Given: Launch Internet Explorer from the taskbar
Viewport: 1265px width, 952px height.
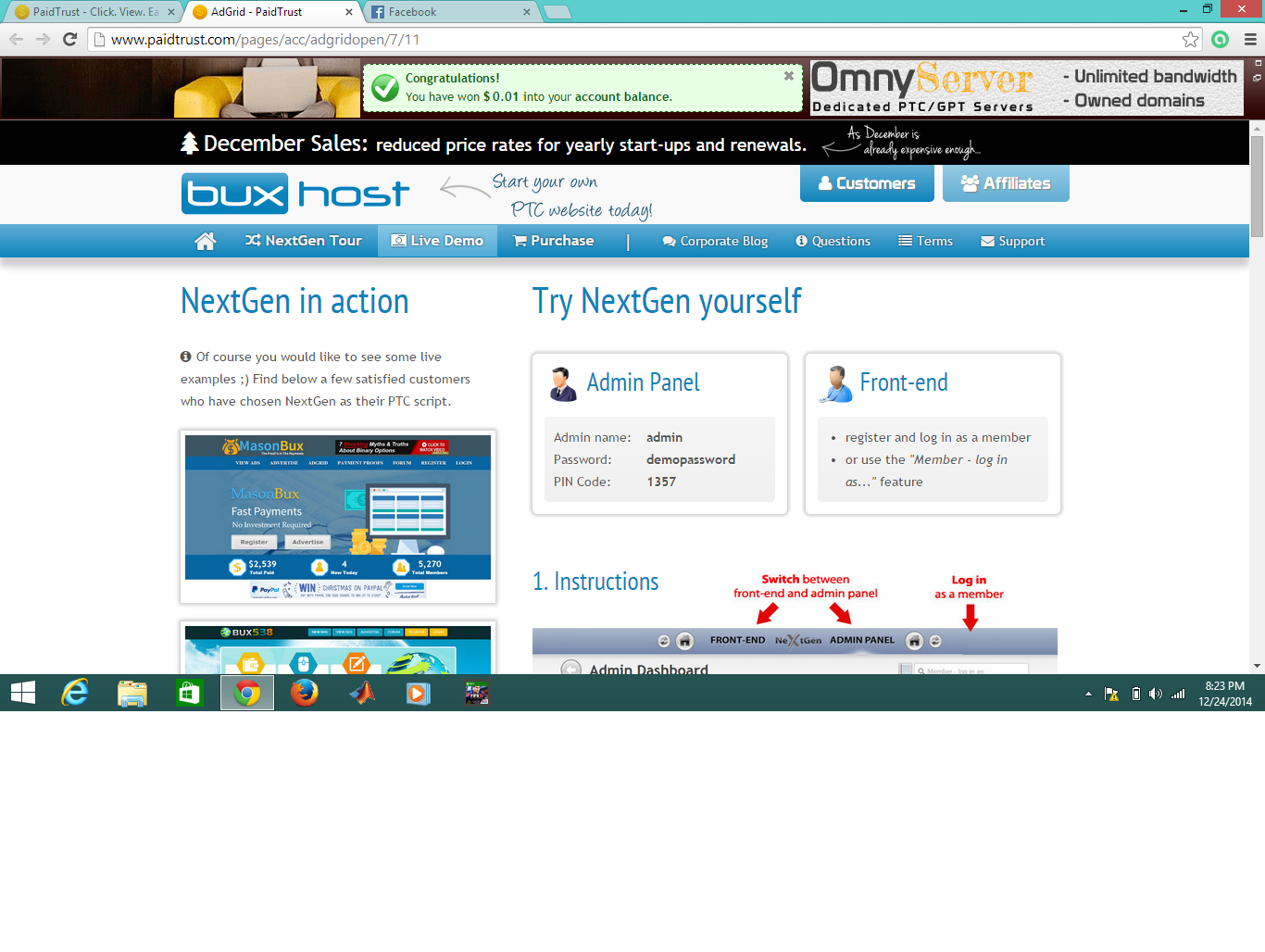Looking at the screenshot, I should pos(75,693).
